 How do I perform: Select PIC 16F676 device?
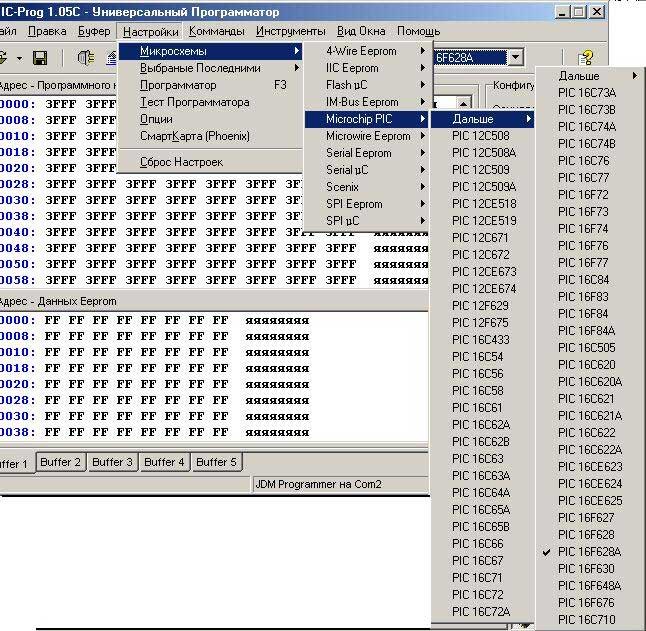coord(590,603)
